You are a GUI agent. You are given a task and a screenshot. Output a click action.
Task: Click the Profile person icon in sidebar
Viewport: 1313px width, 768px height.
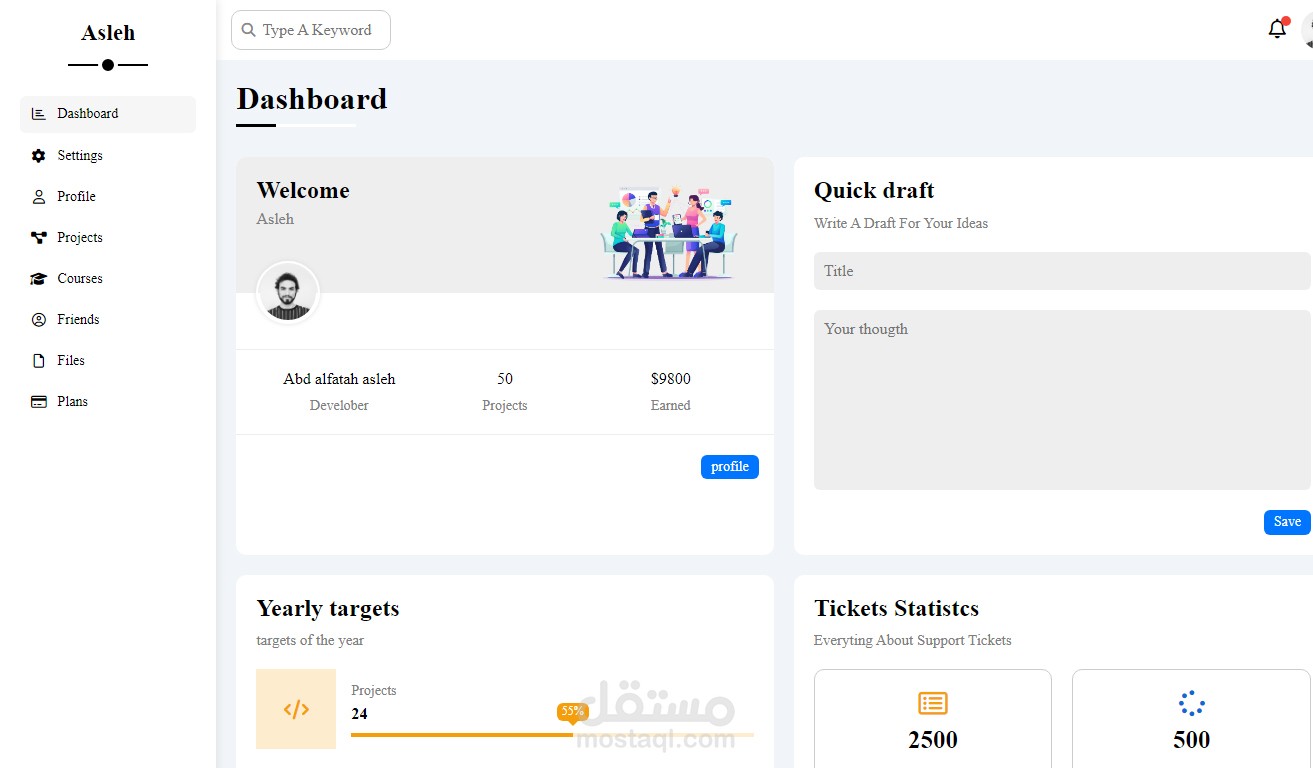pyautogui.click(x=39, y=197)
